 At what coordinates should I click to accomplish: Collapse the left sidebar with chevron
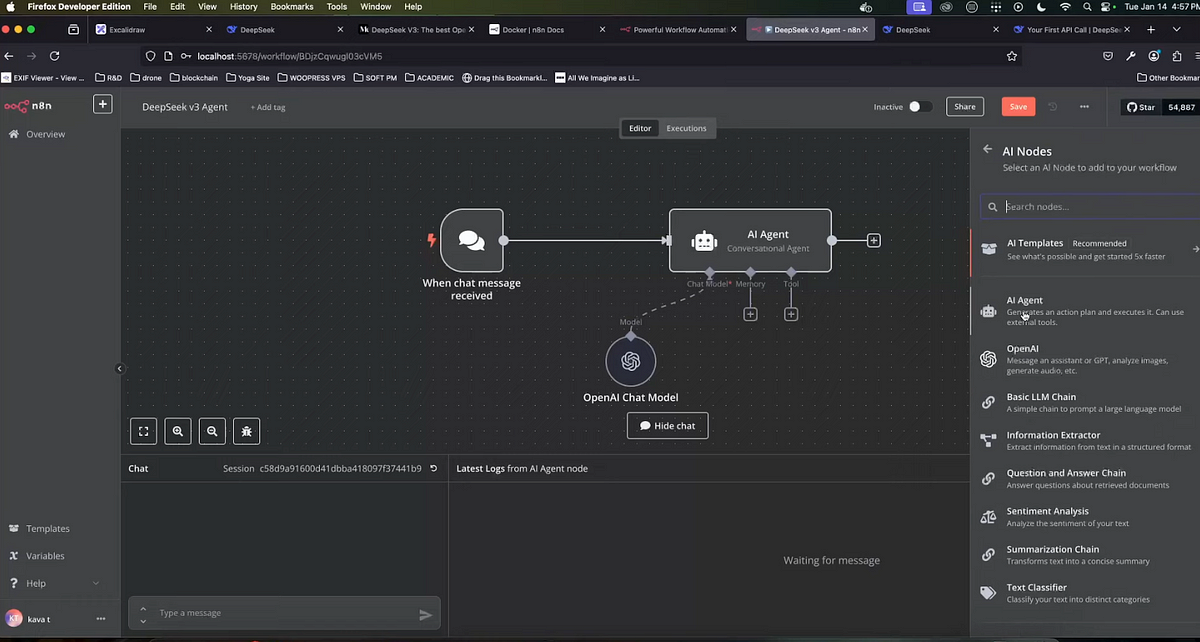coord(119,369)
